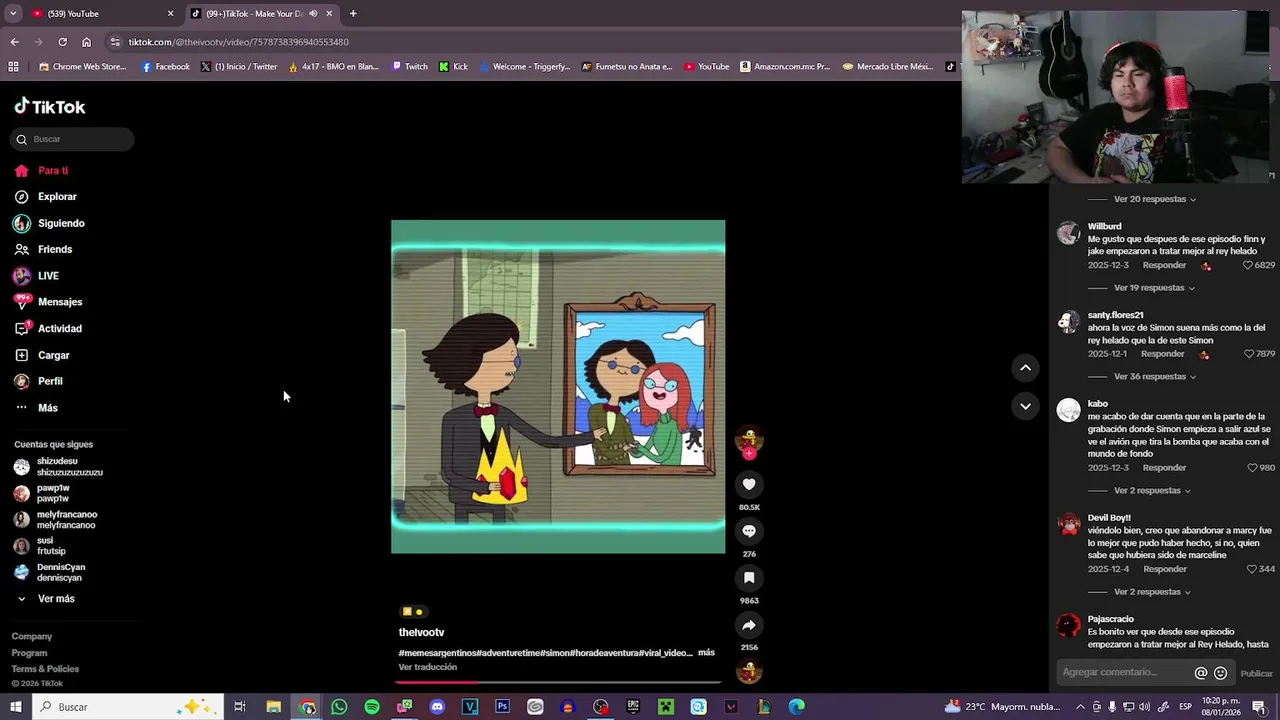Open Kick bookmark
This screenshot has width=1280, height=720.
coord(453,67)
